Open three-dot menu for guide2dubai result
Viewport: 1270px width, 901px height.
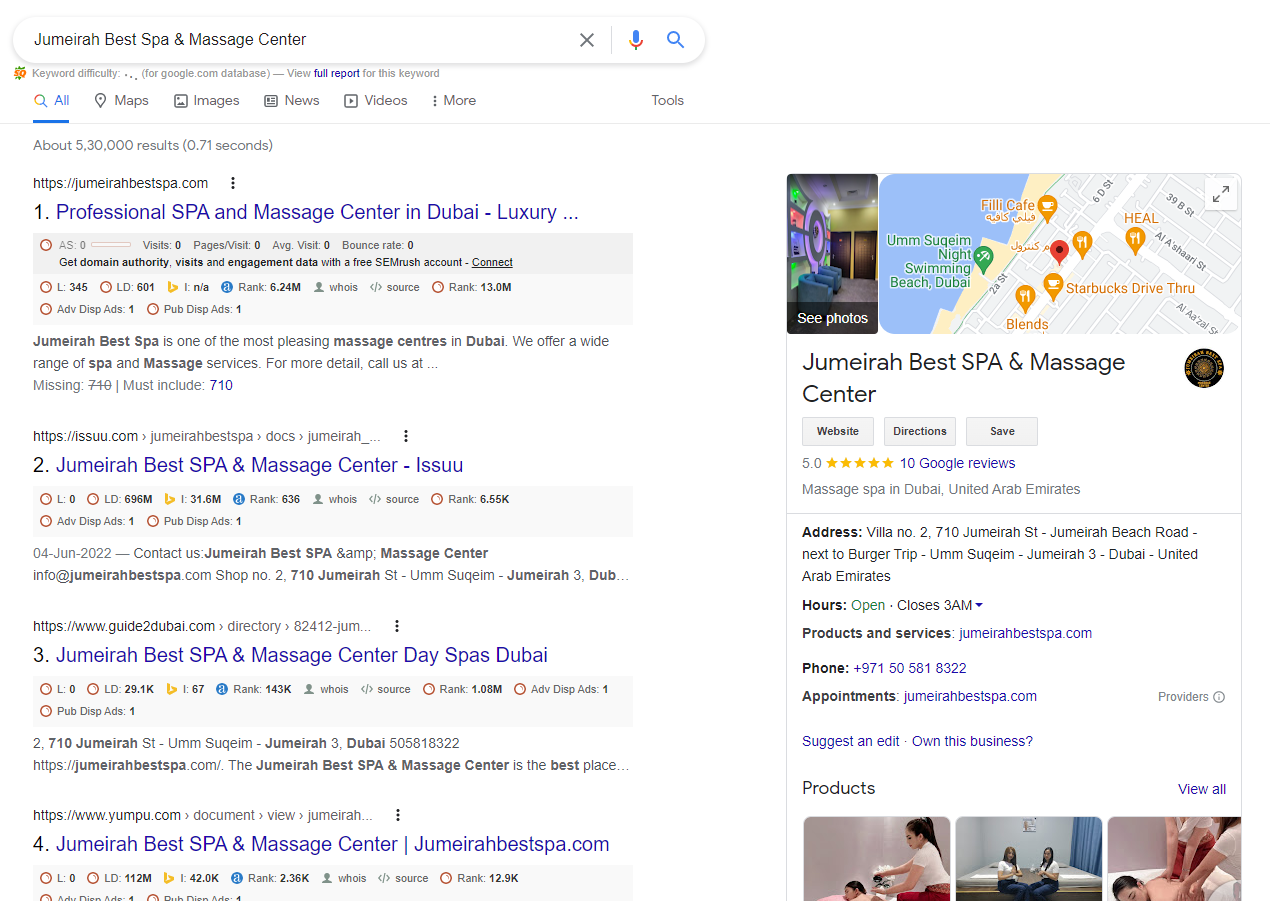click(397, 626)
